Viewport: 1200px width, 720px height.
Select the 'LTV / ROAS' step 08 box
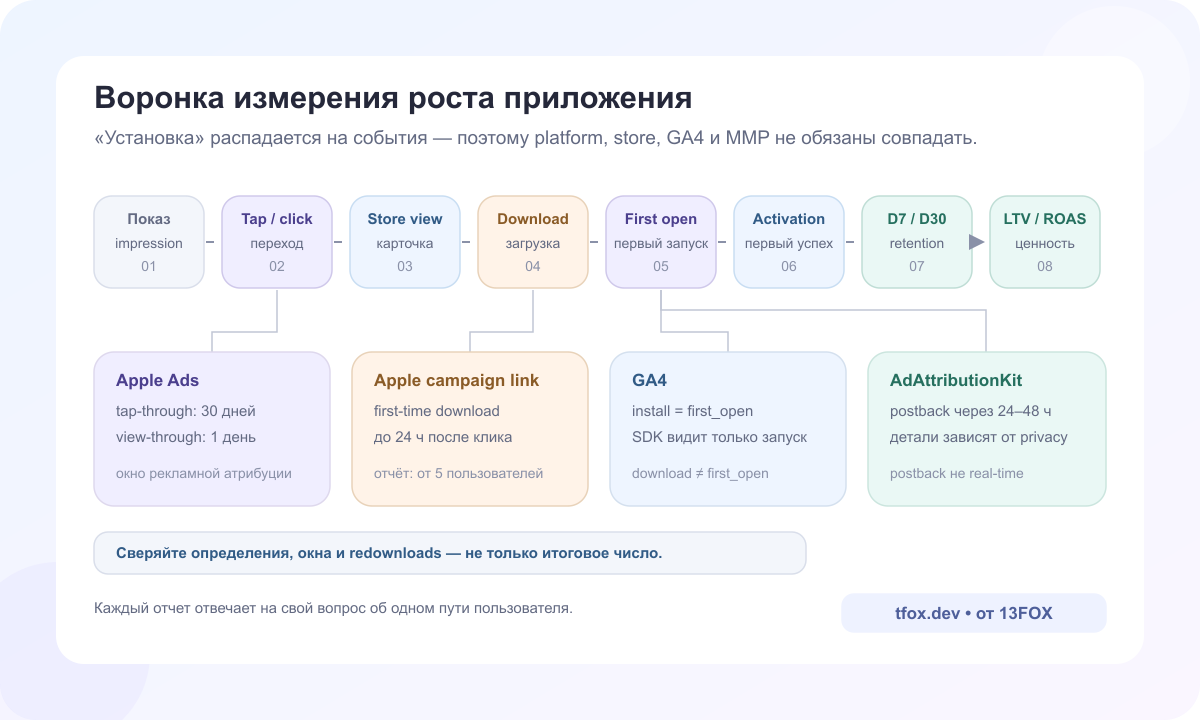point(1045,242)
